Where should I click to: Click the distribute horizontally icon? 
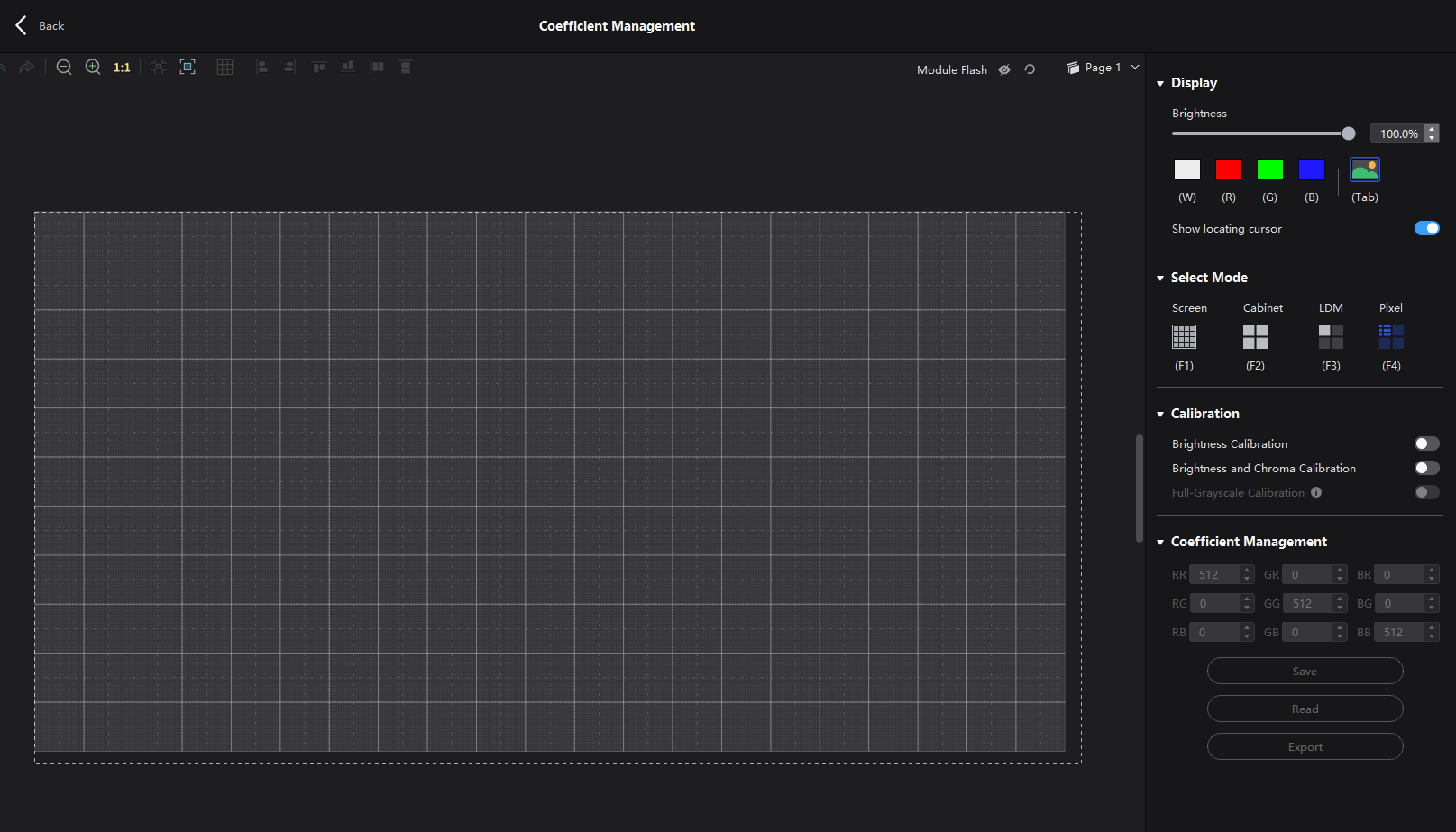point(377,67)
